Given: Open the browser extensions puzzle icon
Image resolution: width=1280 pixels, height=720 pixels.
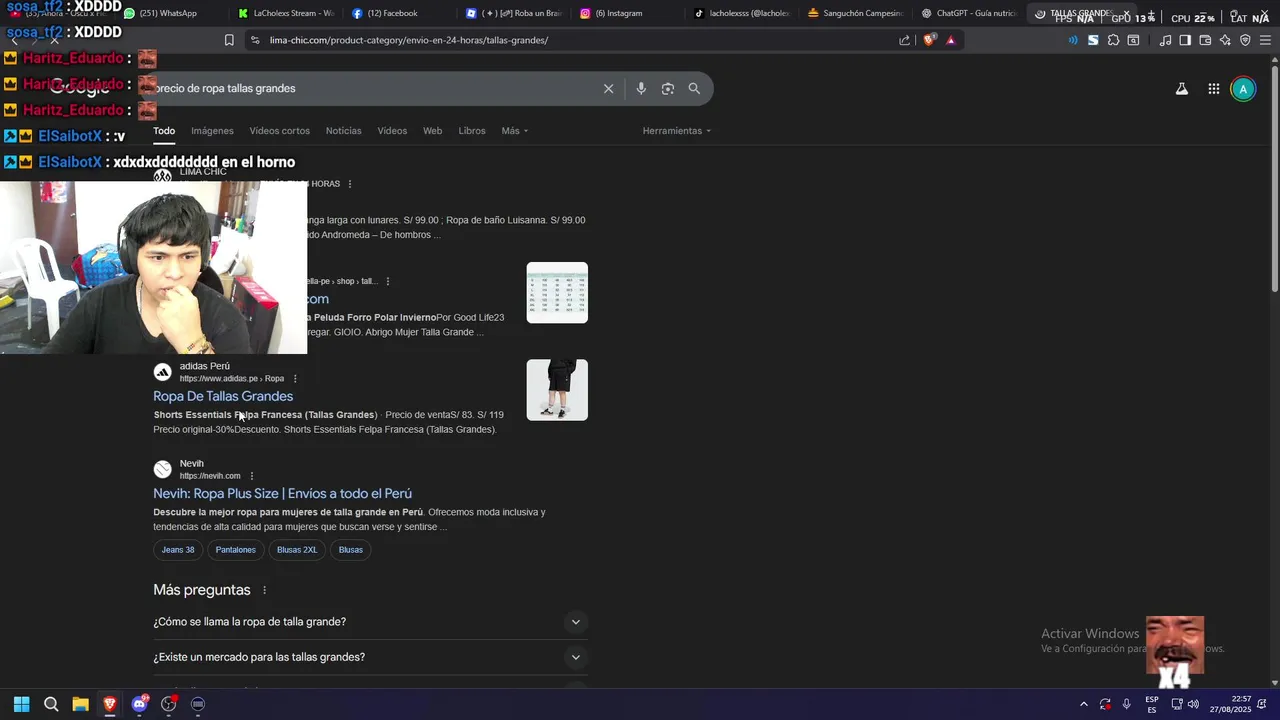Looking at the screenshot, I should click(1113, 40).
